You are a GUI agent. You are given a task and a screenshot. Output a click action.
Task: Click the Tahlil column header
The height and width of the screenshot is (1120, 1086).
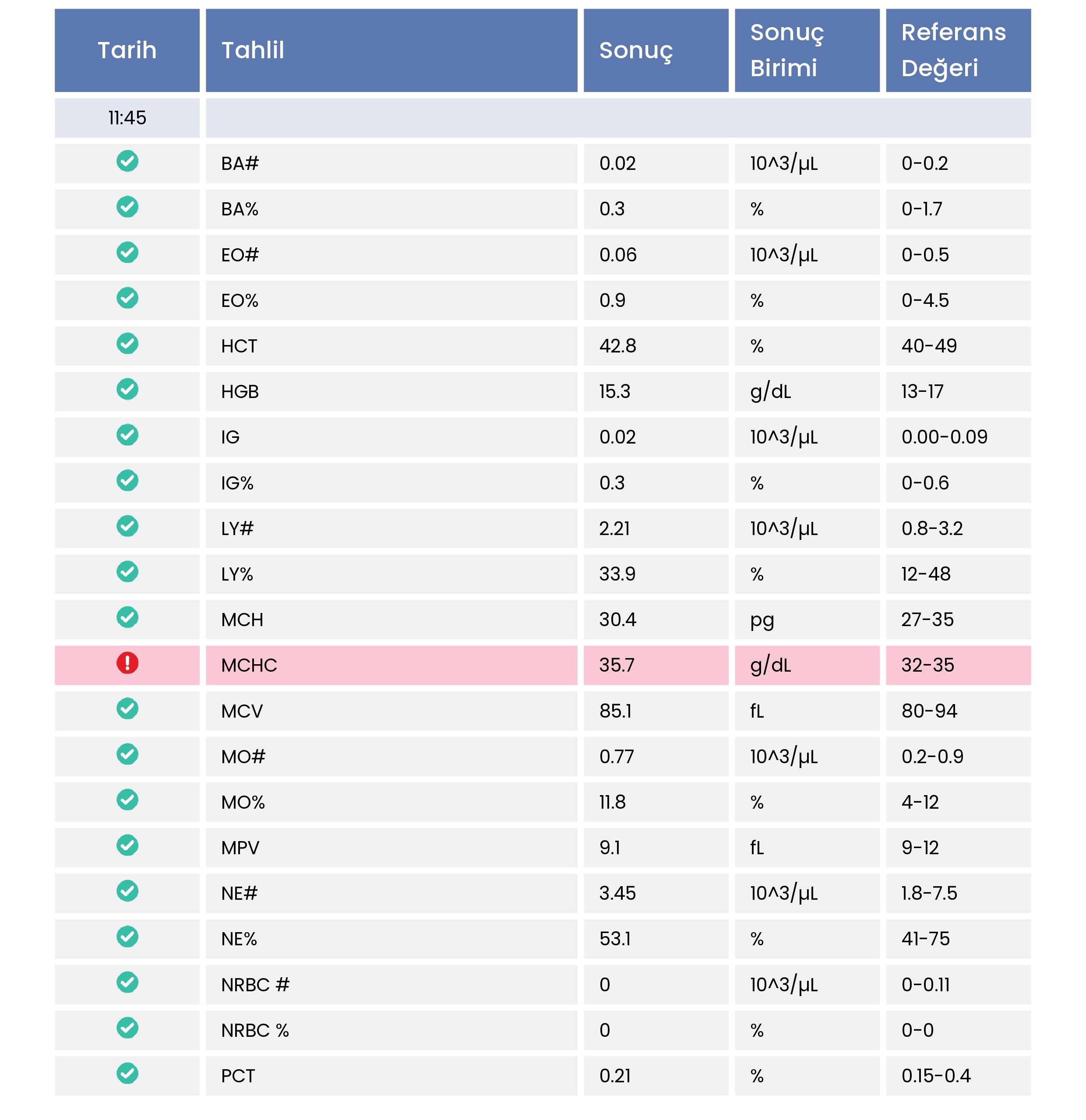[x=253, y=50]
